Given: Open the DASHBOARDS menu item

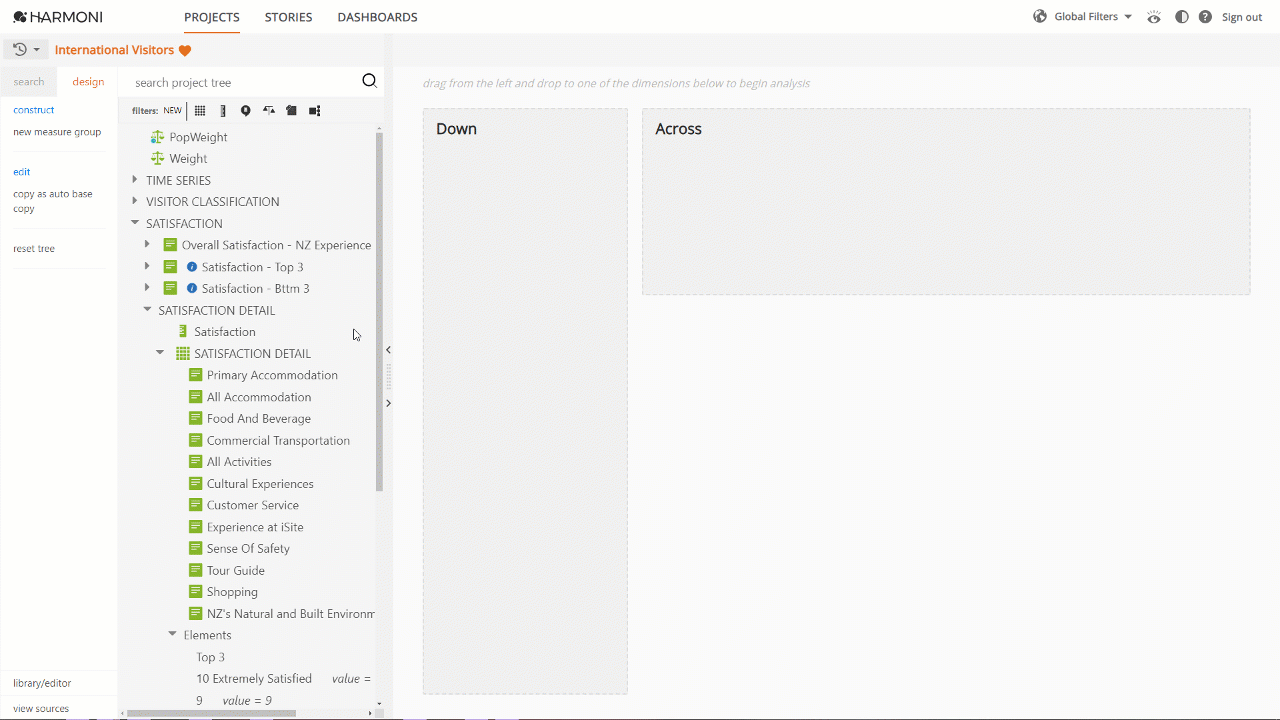Looking at the screenshot, I should (x=377, y=17).
